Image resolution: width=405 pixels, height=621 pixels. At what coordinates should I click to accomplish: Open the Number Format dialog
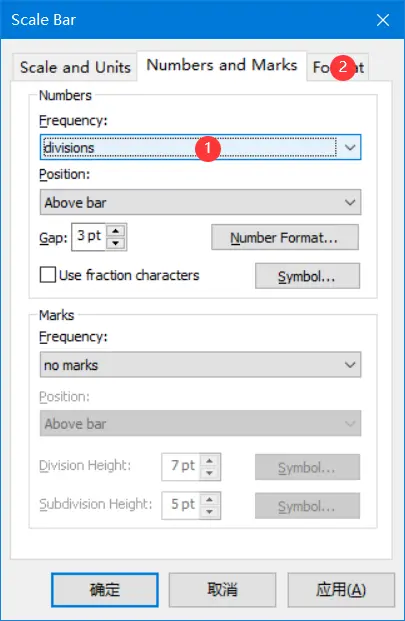click(285, 238)
